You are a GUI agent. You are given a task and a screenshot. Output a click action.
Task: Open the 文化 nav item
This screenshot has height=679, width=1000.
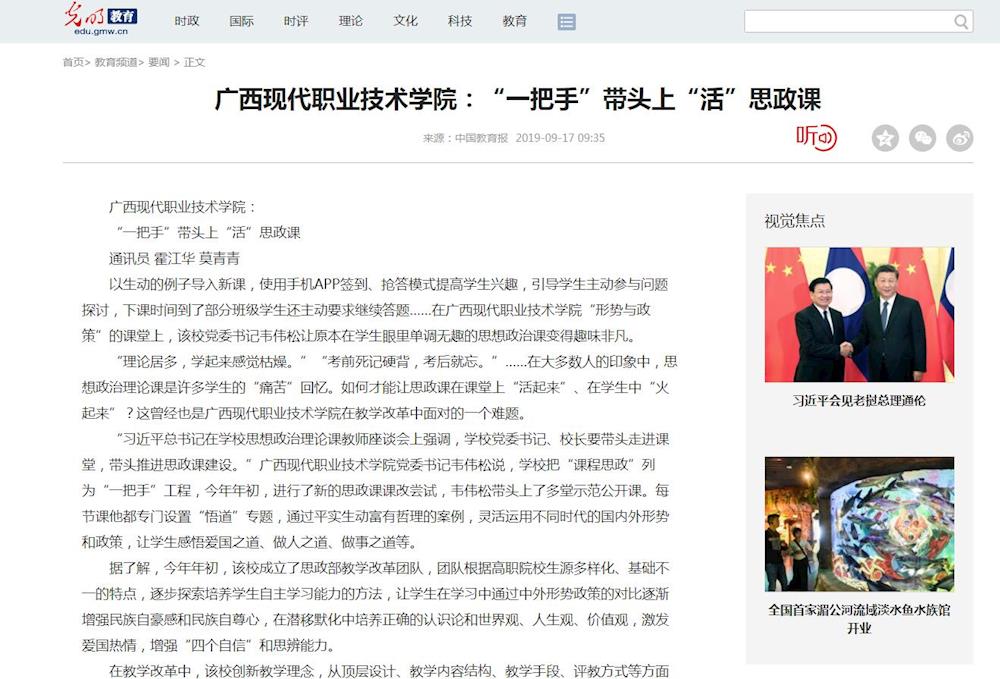coord(405,21)
